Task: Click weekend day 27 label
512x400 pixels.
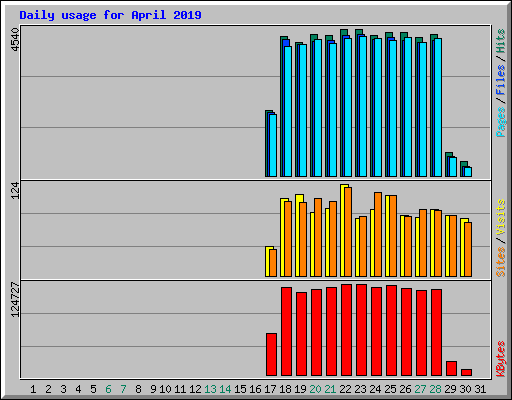Action: [420, 389]
